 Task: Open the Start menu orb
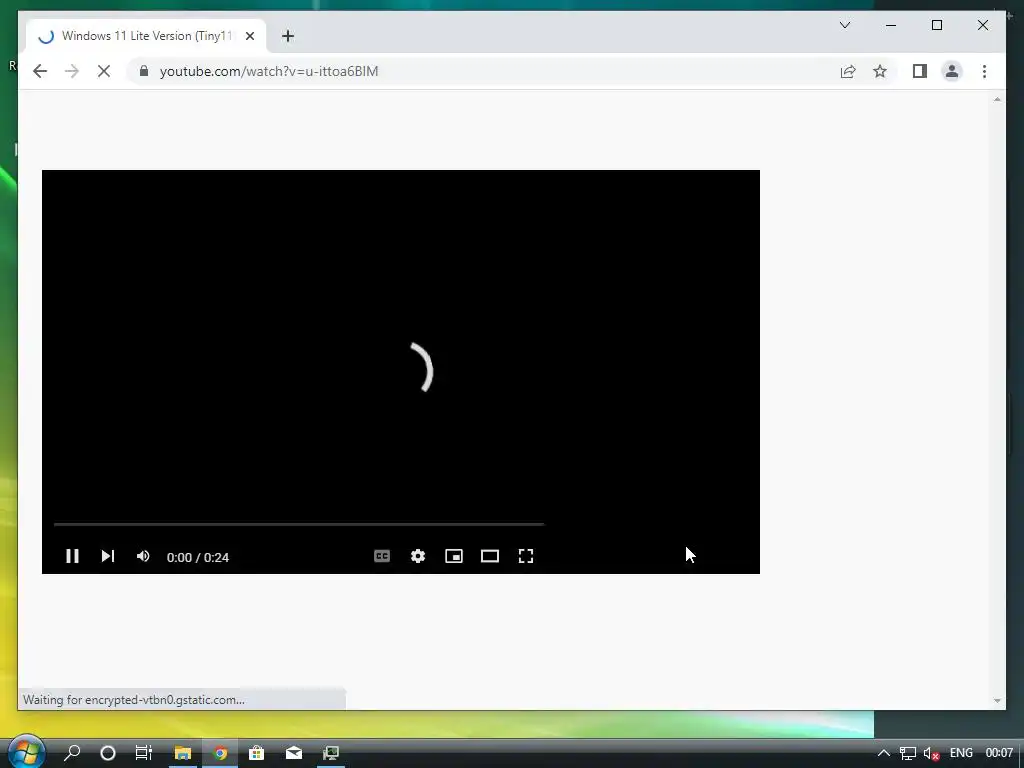point(25,752)
